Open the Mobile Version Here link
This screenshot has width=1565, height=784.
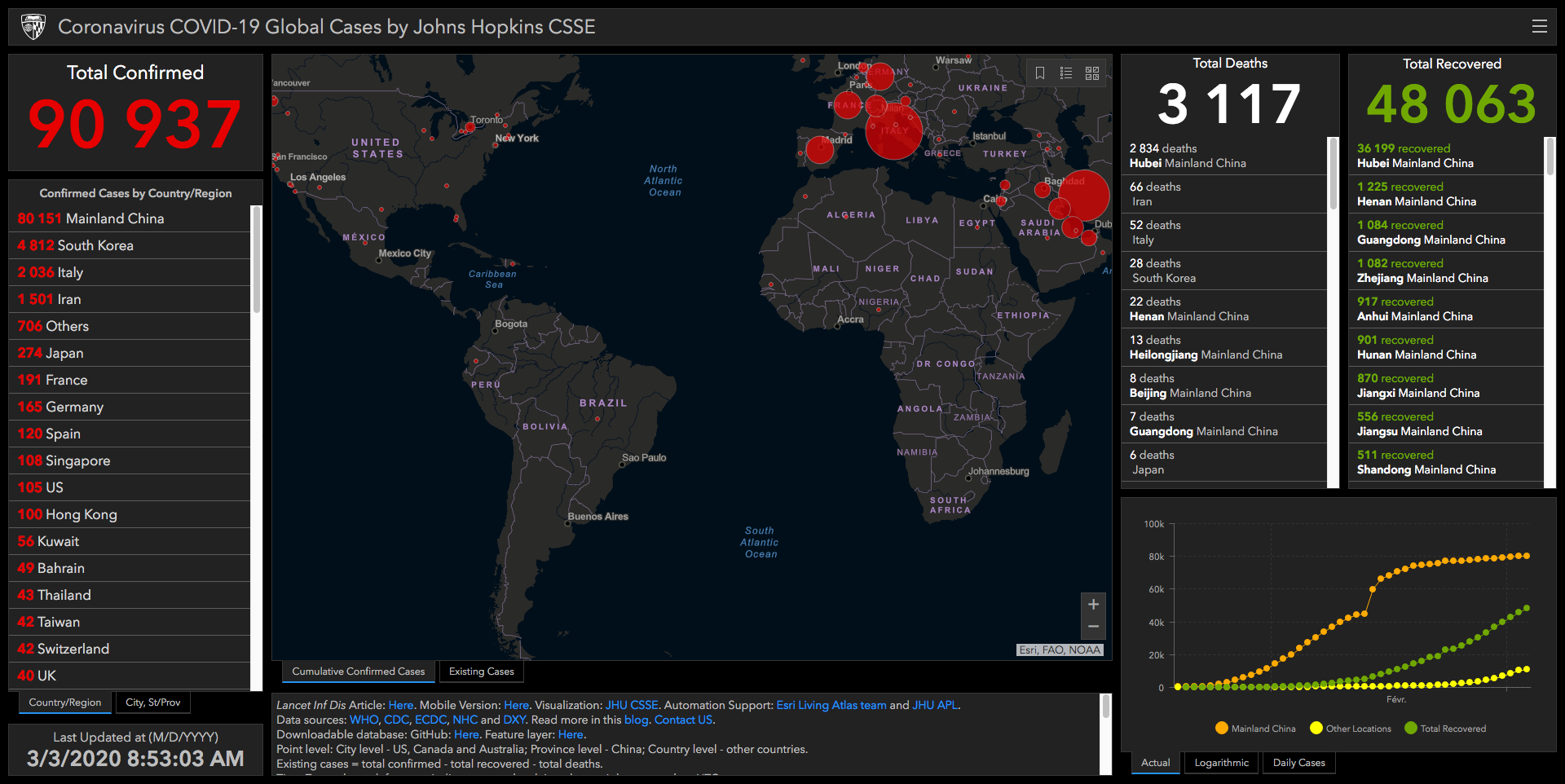tap(517, 705)
